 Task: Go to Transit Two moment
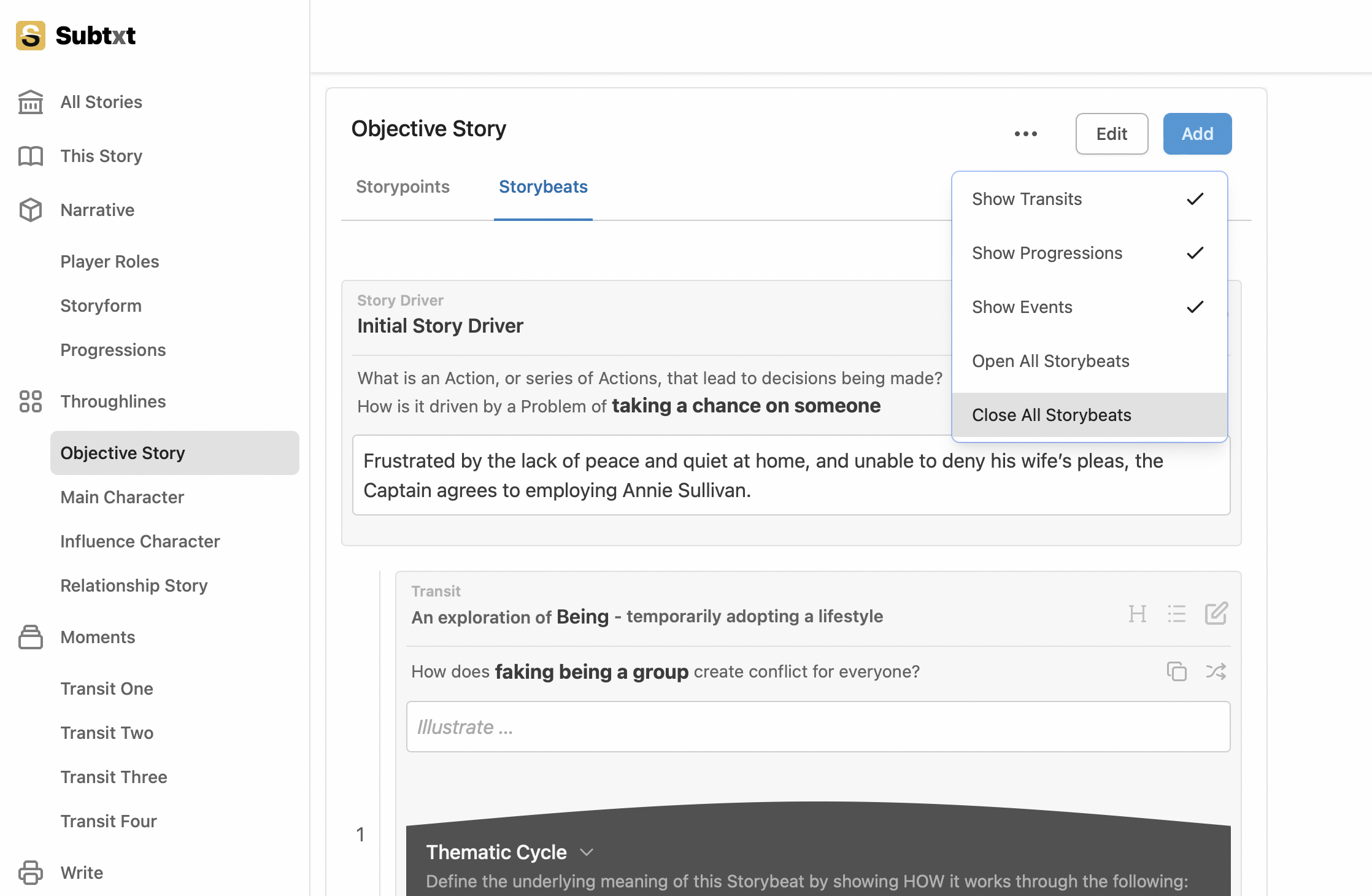[x=107, y=733]
